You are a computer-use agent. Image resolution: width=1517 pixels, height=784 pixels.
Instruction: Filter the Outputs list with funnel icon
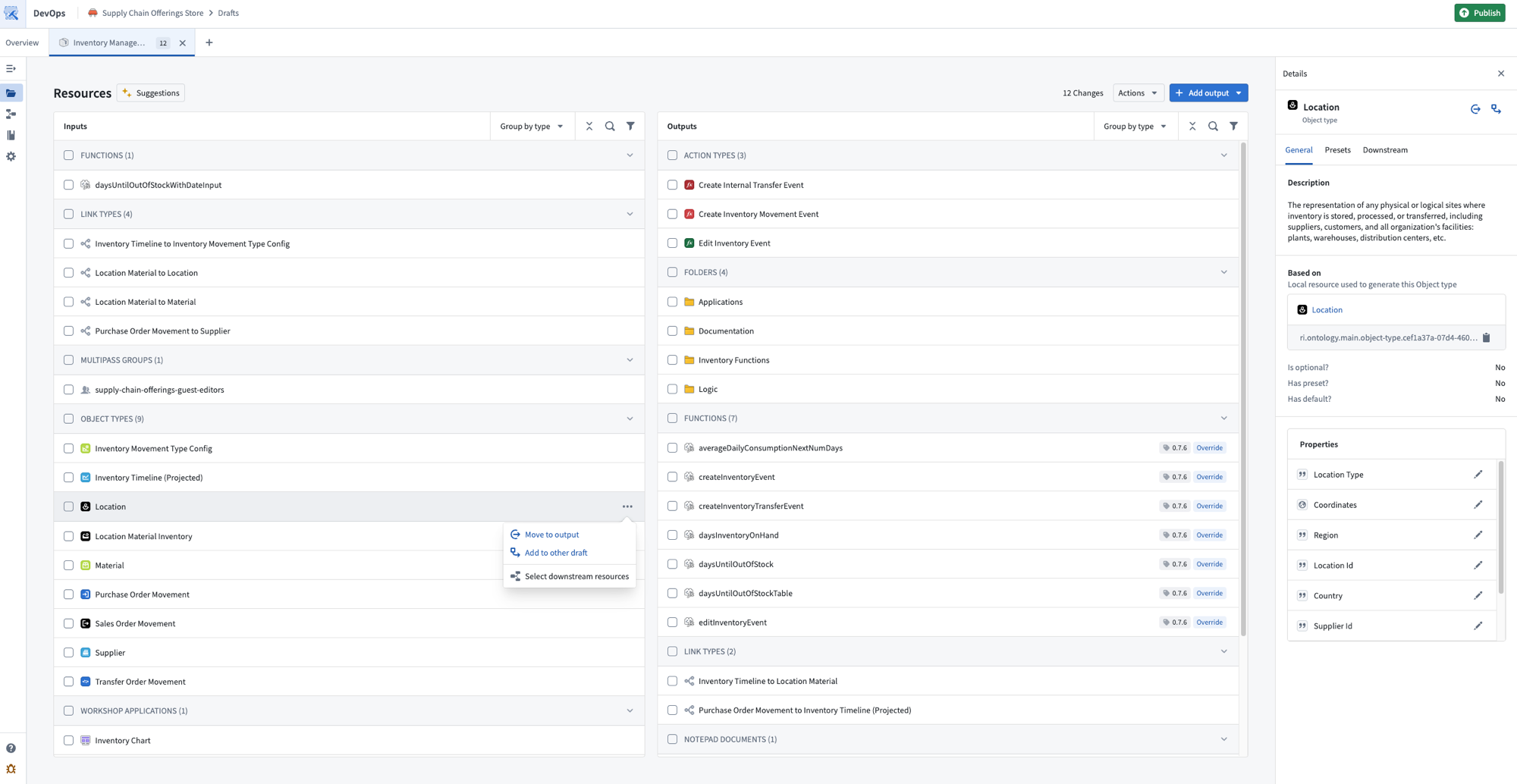(x=1234, y=127)
